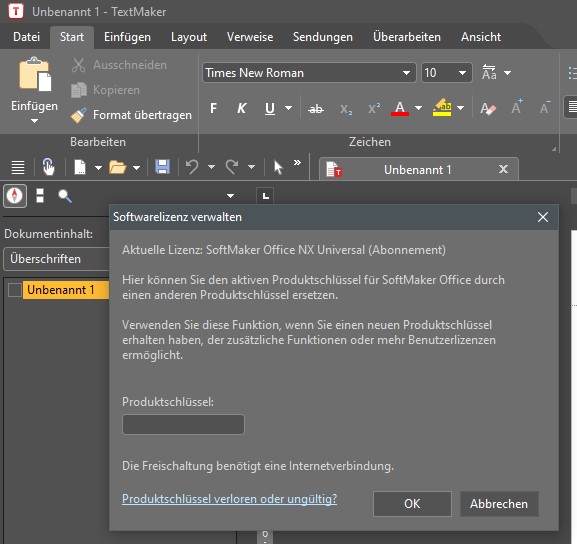Viewport: 577px width, 544px height.
Task: Click the undo arrow icon
Action: point(192,167)
